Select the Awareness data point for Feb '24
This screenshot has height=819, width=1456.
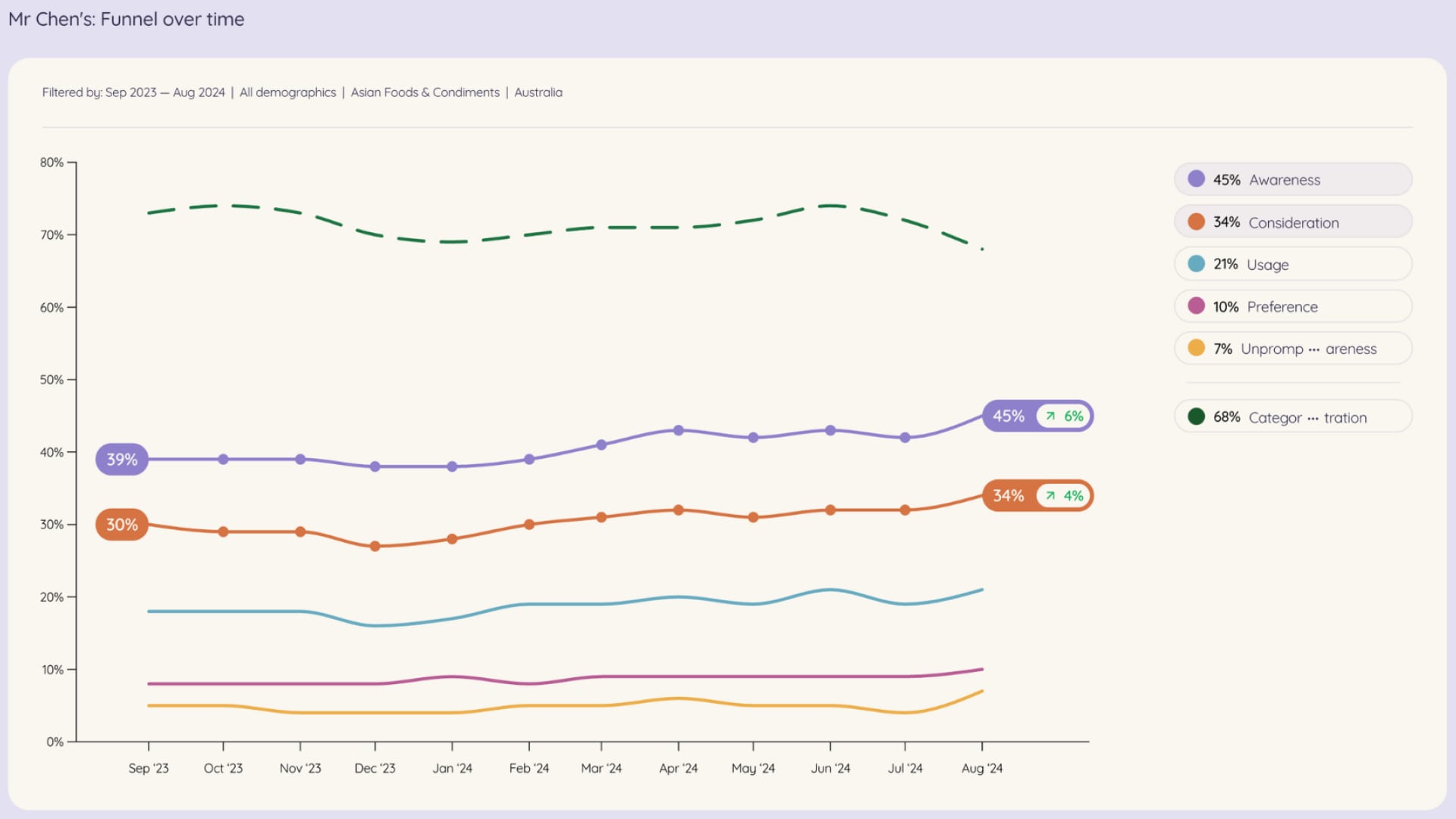[529, 460]
